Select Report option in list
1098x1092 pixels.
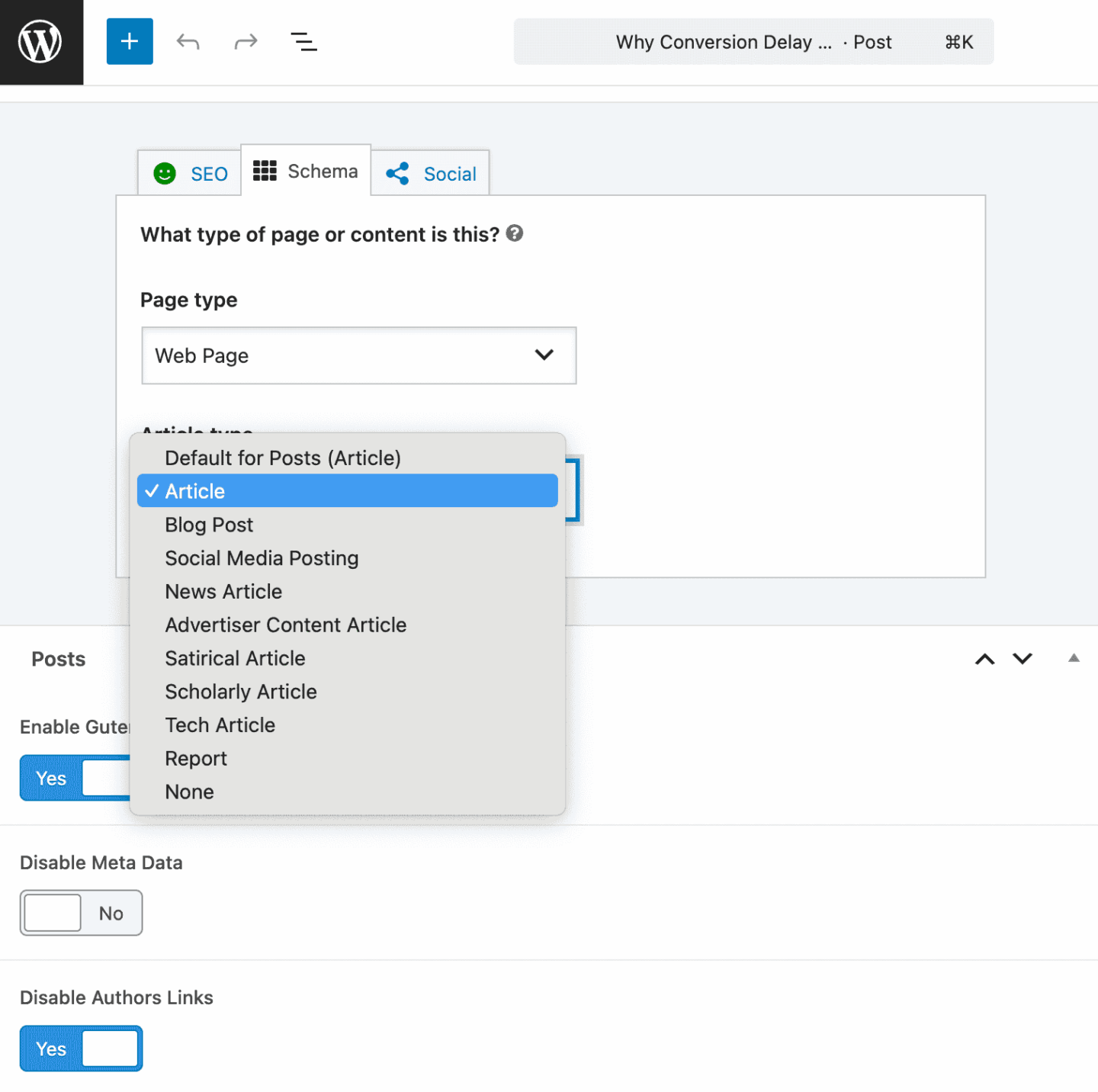point(348,759)
